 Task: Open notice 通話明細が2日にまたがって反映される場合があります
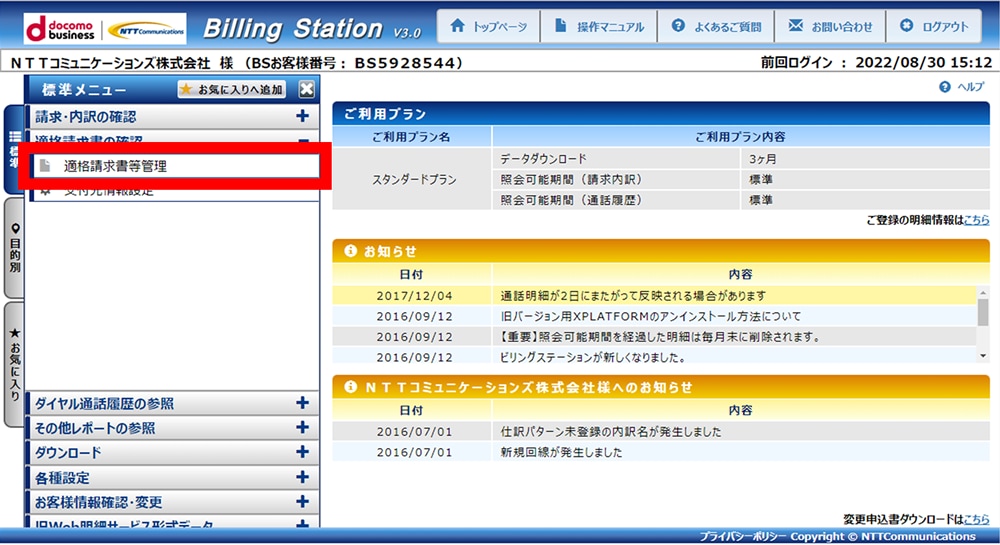pos(633,296)
